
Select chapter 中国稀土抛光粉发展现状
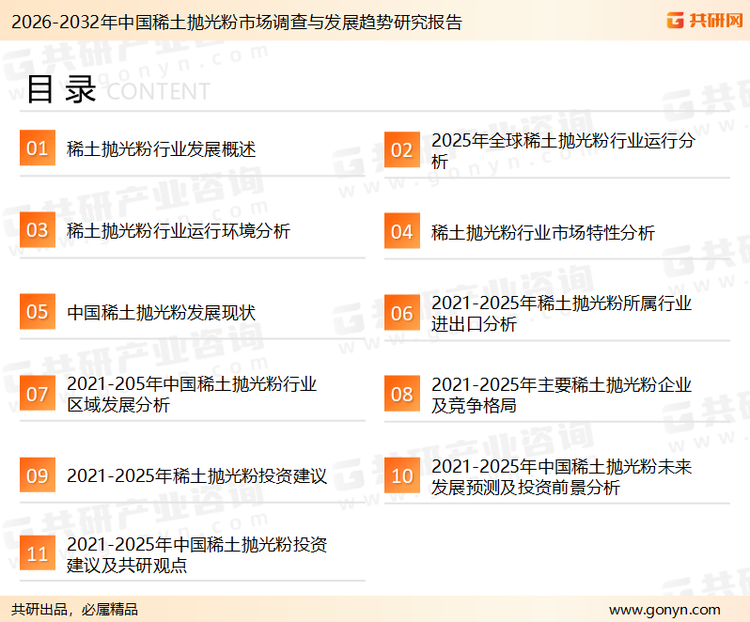coord(161,312)
